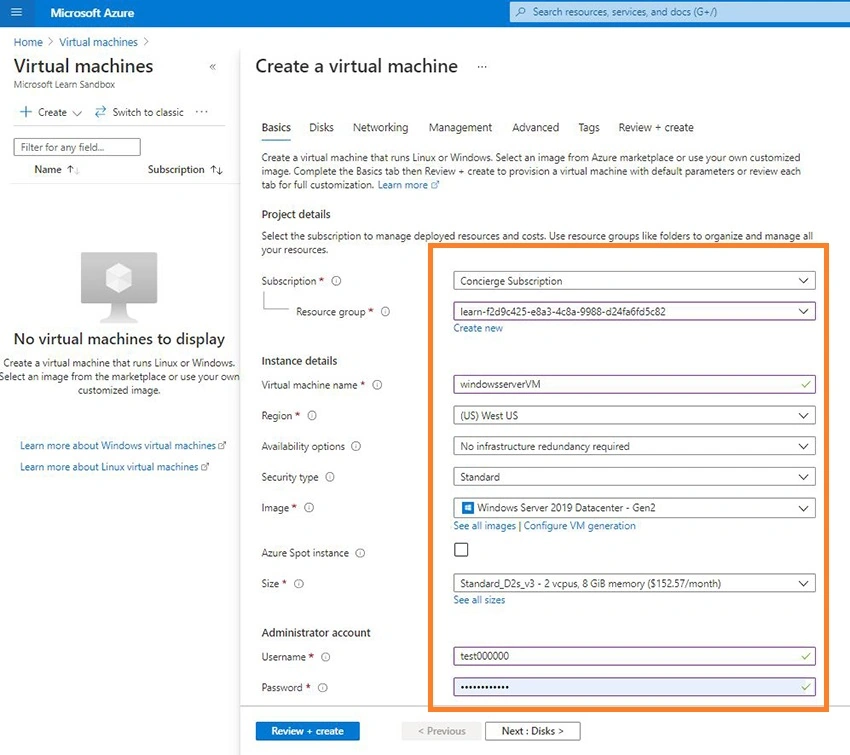850x755 pixels.
Task: Show info tooltip for Region
Action: tap(312, 416)
